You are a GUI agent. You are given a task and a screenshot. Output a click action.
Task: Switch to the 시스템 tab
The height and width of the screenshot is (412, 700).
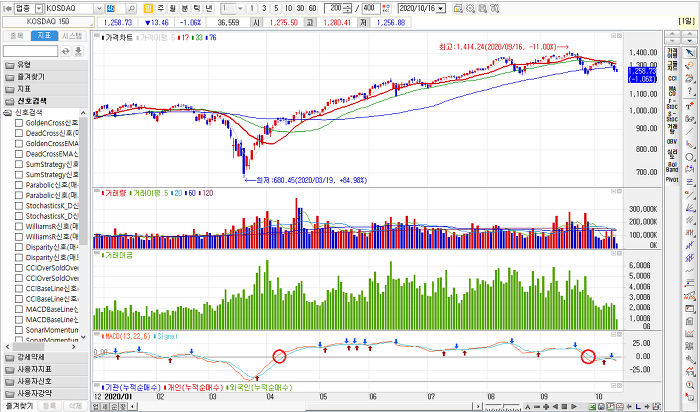pos(72,36)
